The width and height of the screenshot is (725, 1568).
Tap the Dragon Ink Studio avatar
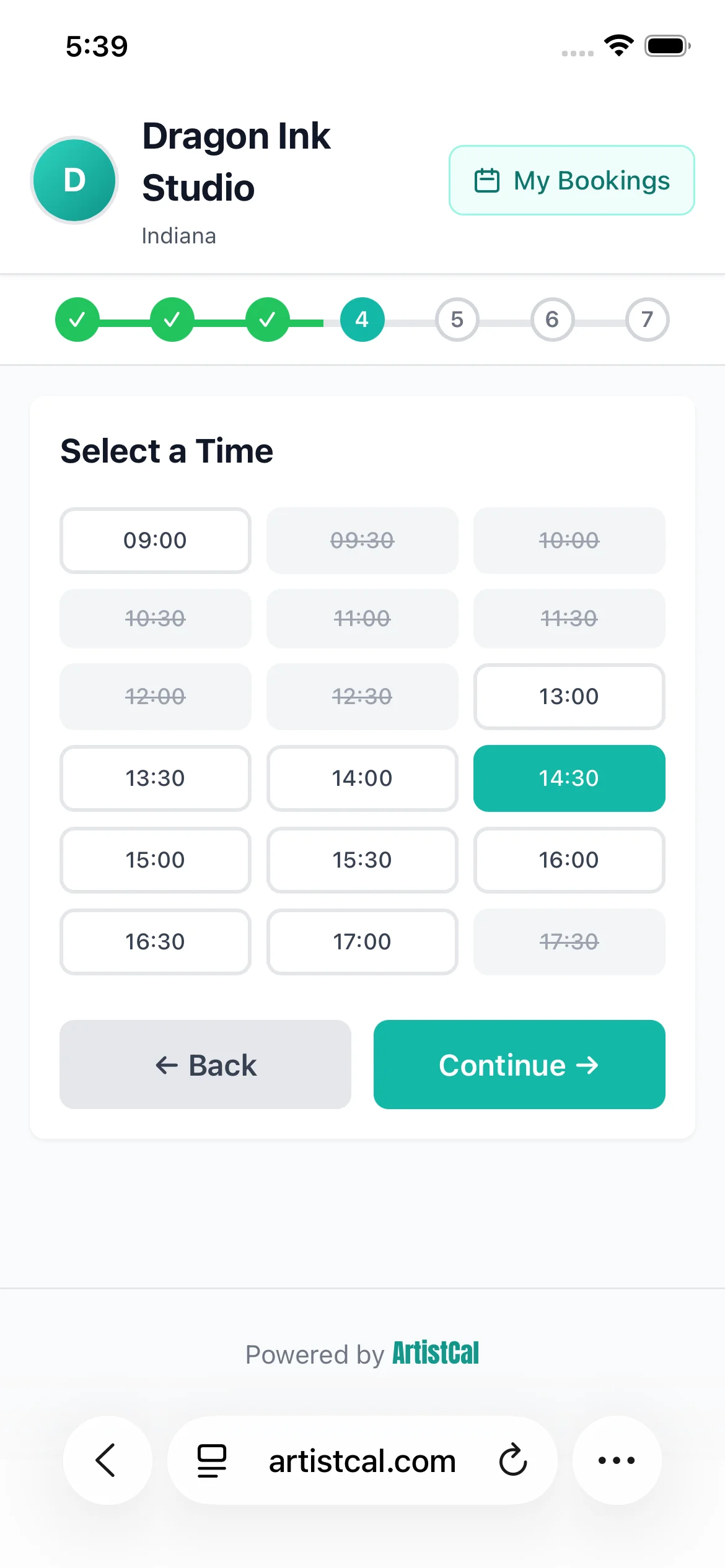[x=74, y=180]
